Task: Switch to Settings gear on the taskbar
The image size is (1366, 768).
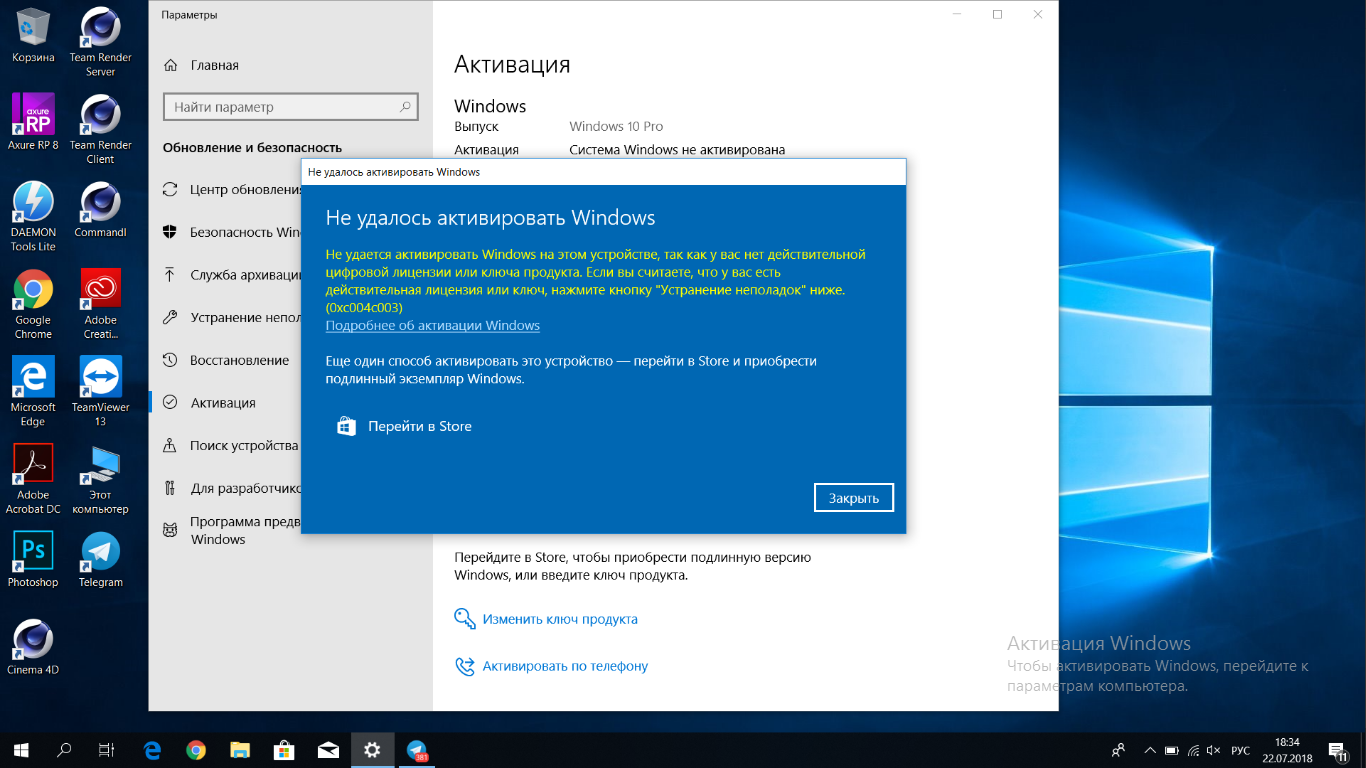Action: point(372,749)
